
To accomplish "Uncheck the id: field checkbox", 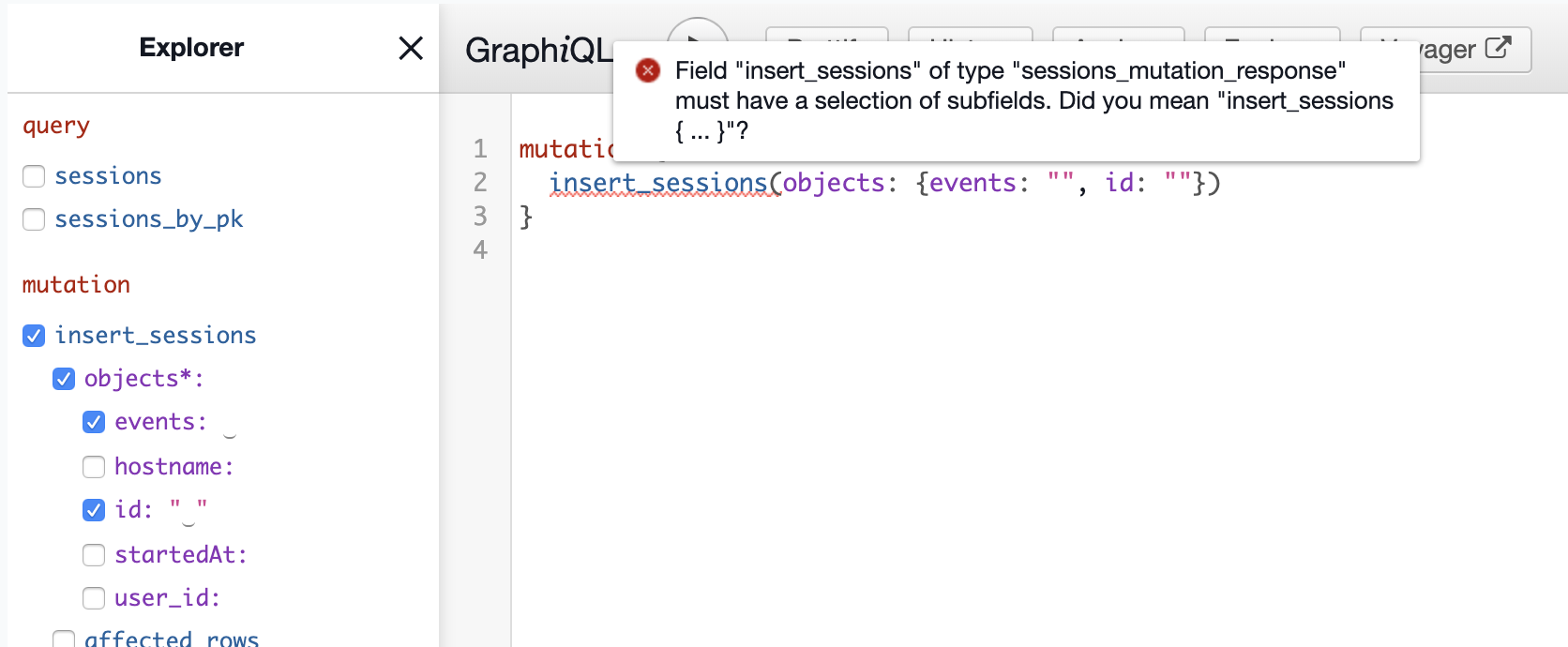I will coord(94,510).
